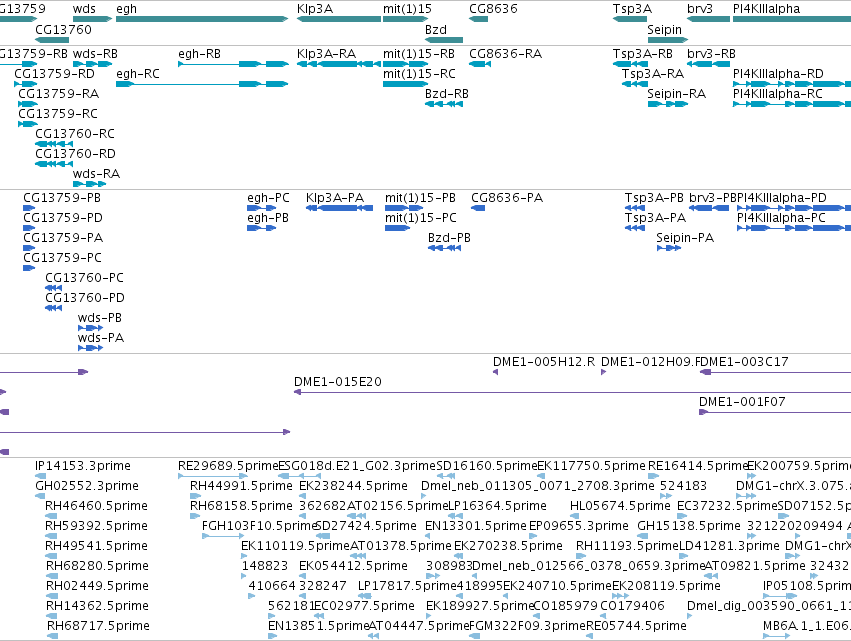Click the SD16160.5prime EST
The height and width of the screenshot is (641, 851).
point(446,476)
